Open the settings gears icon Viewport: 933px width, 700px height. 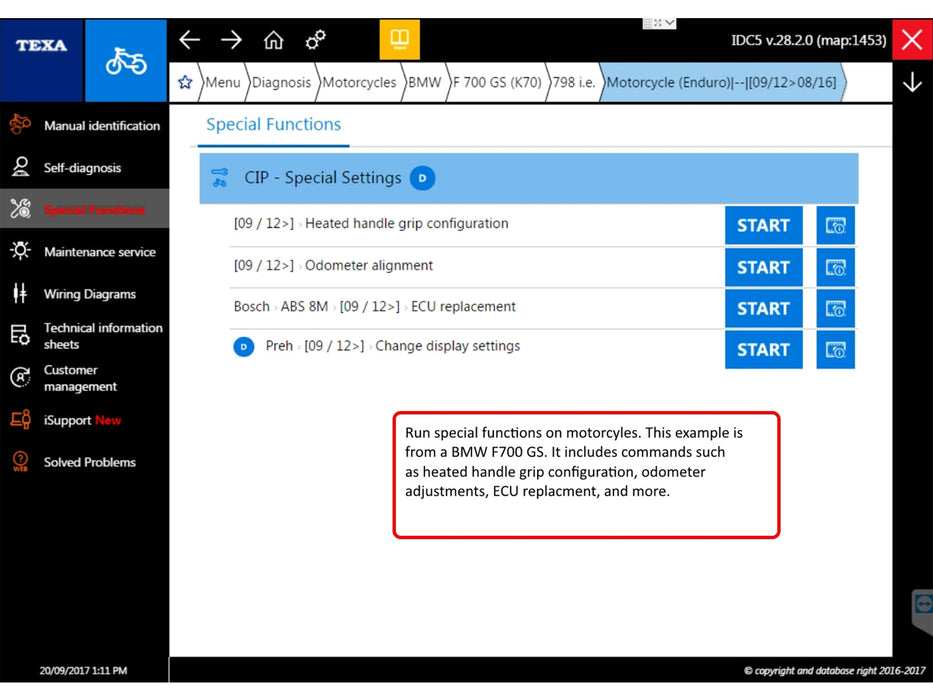point(316,40)
